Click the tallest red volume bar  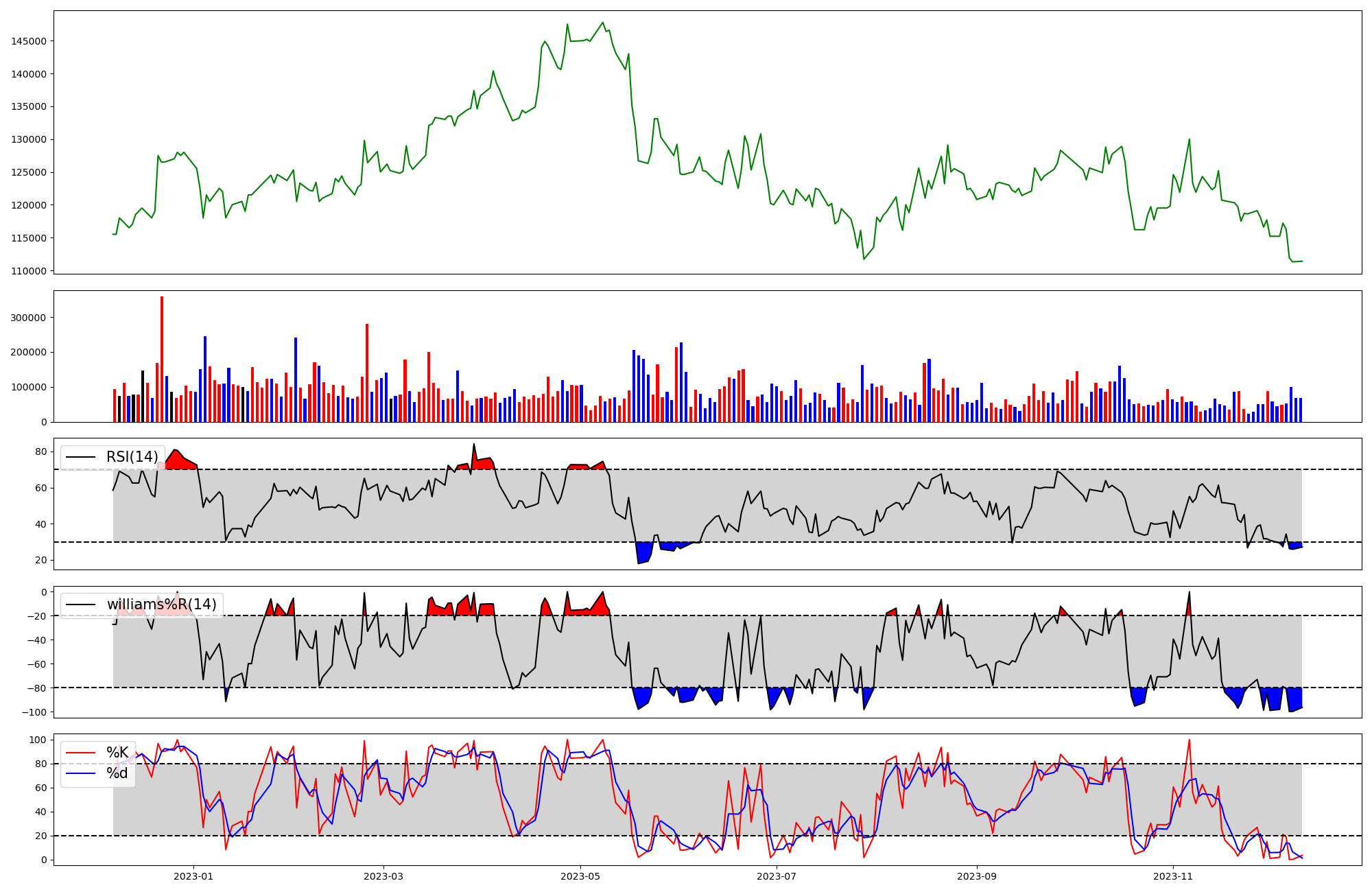[x=162, y=357]
